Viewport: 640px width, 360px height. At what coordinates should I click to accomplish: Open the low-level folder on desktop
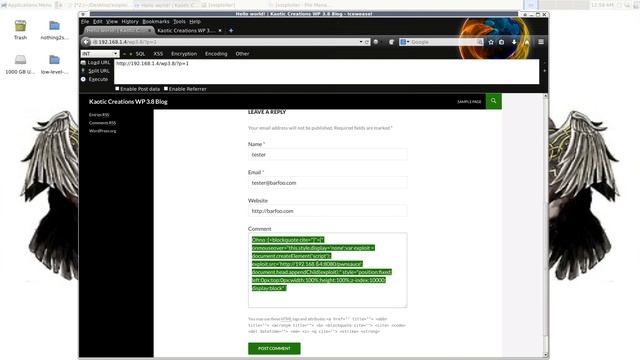pos(54,64)
